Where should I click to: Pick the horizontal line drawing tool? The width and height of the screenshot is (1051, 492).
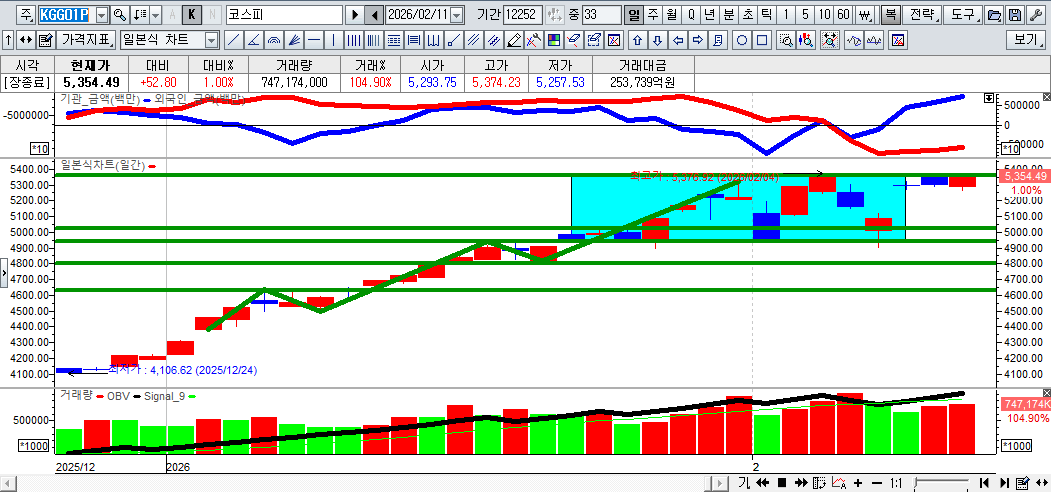313,40
